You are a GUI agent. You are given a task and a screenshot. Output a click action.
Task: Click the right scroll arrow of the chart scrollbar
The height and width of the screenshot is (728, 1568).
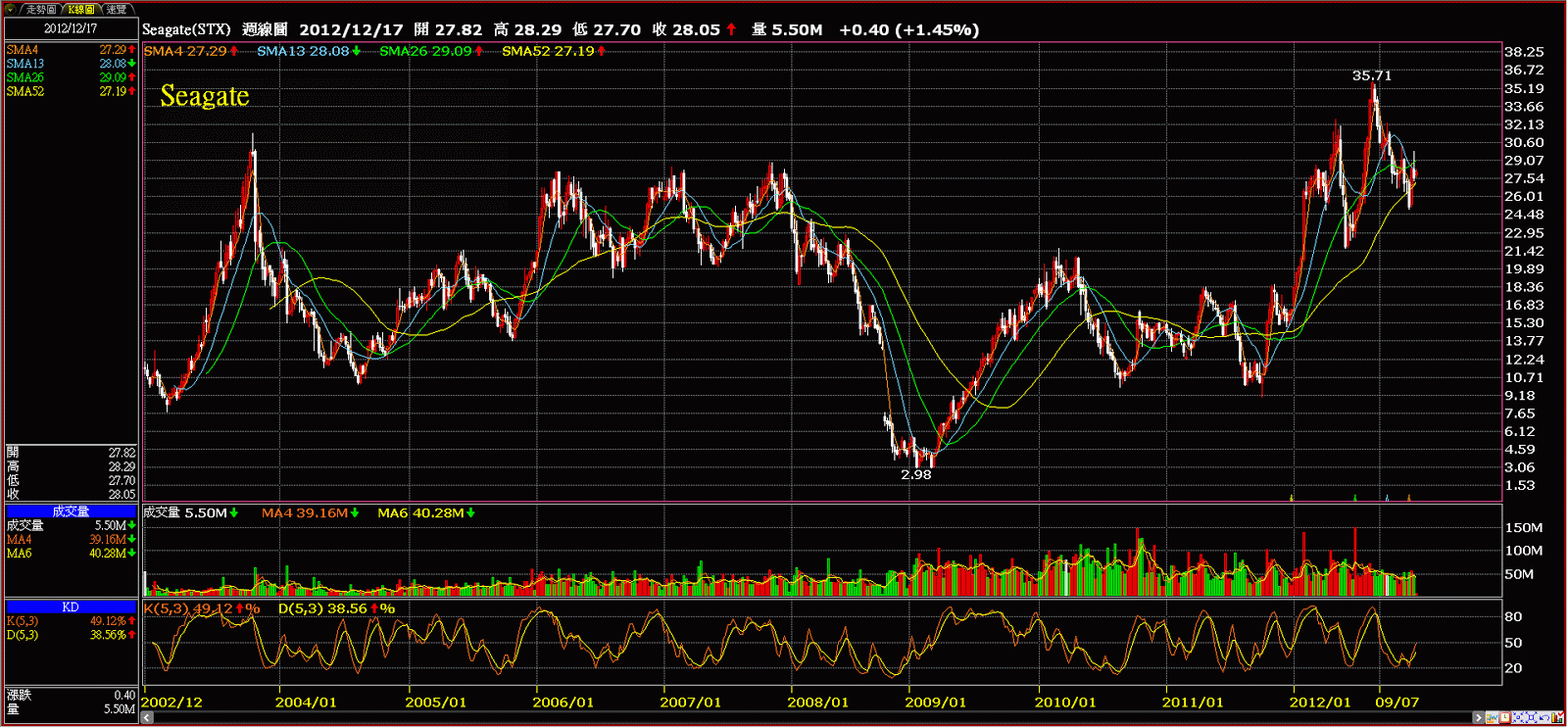tap(1479, 718)
